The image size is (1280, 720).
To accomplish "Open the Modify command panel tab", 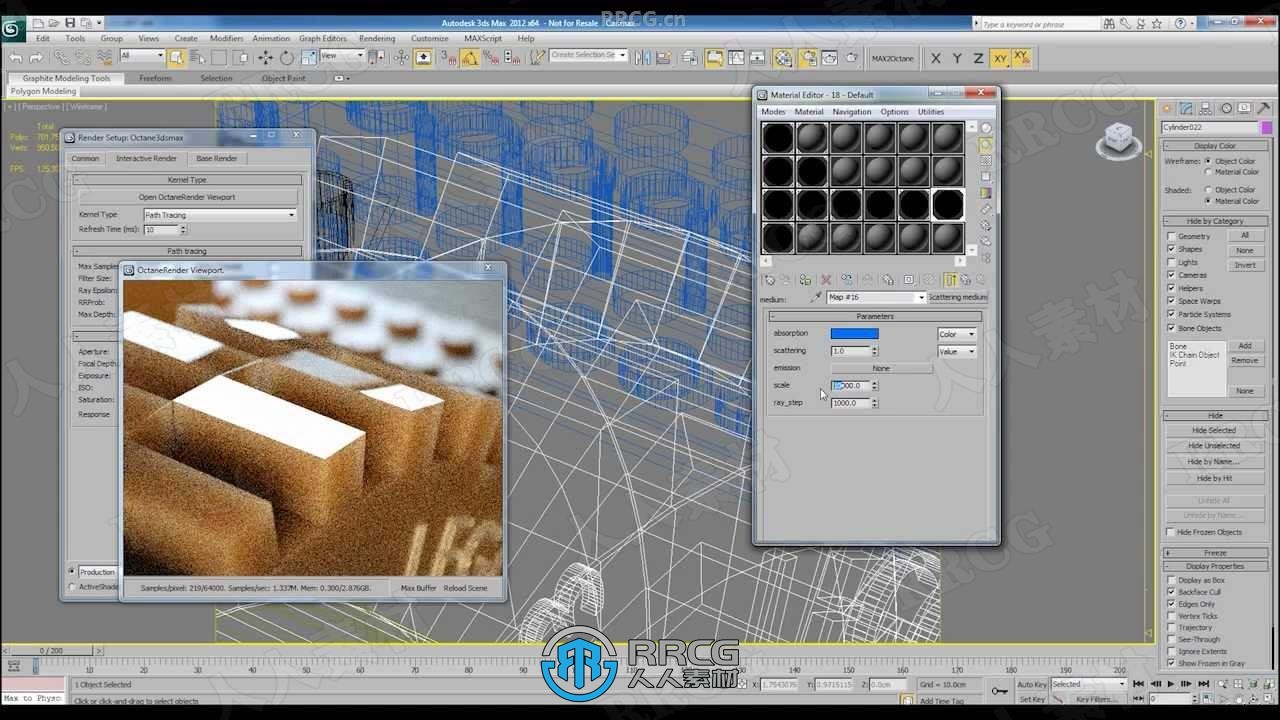I will (x=1187, y=108).
